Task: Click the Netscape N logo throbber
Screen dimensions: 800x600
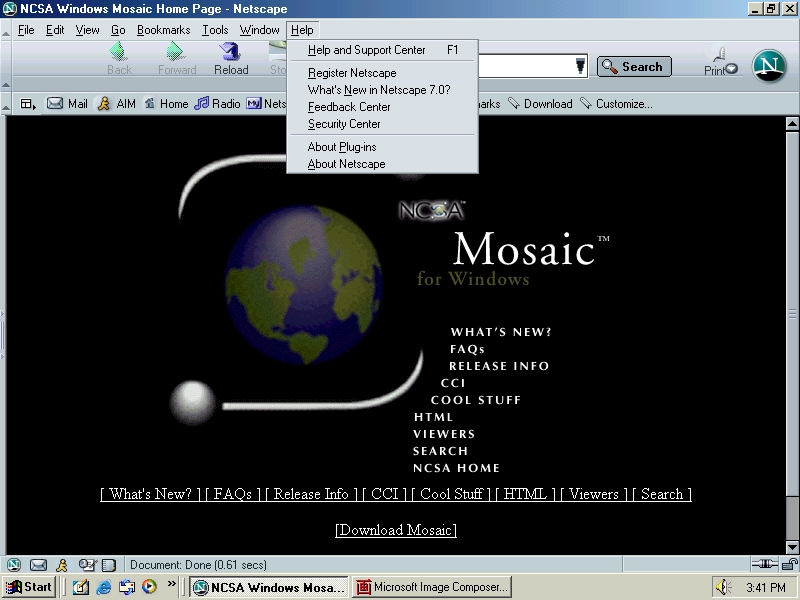Action: click(769, 66)
